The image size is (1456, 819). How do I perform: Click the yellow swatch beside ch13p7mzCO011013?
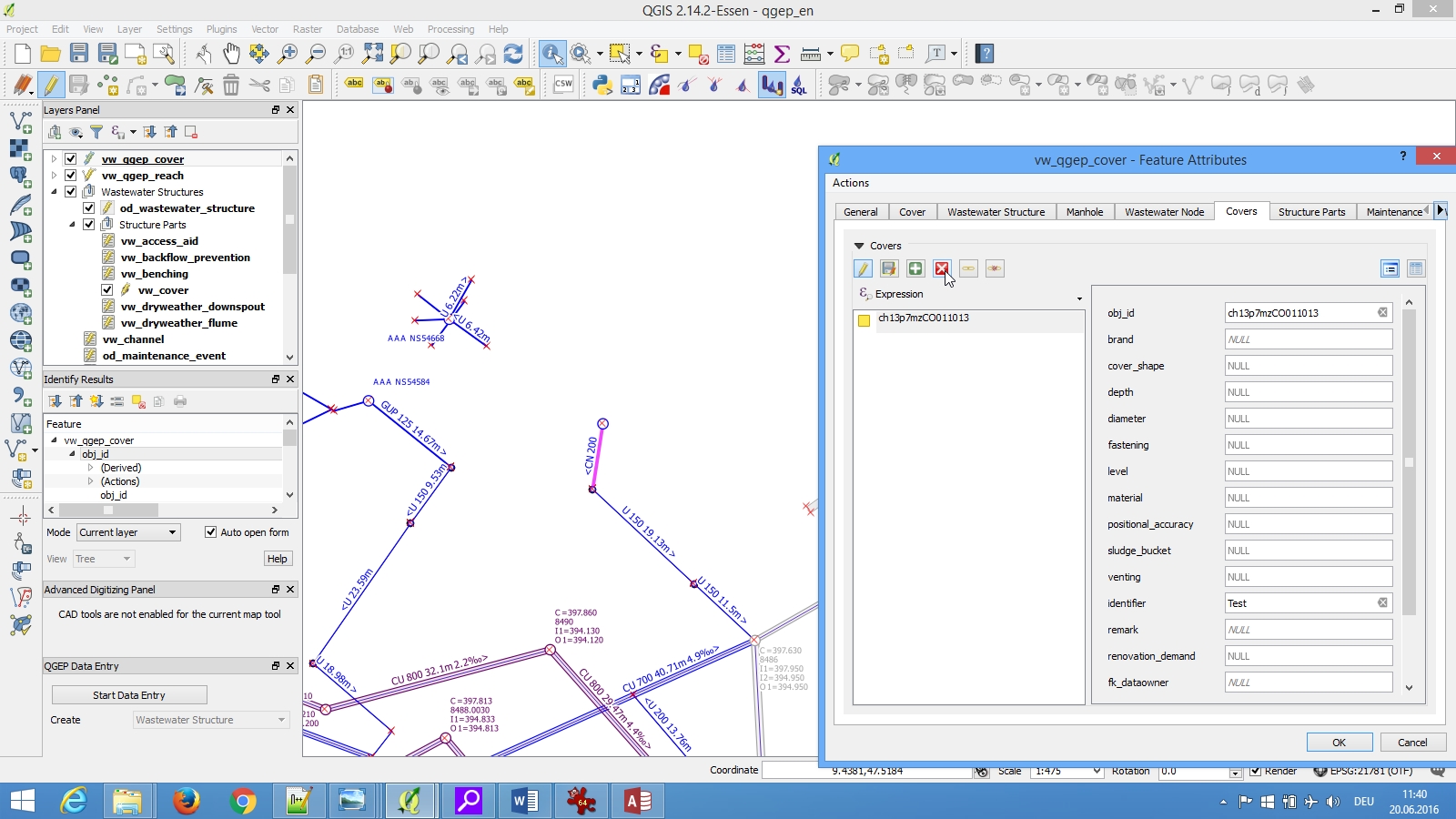pos(864,319)
